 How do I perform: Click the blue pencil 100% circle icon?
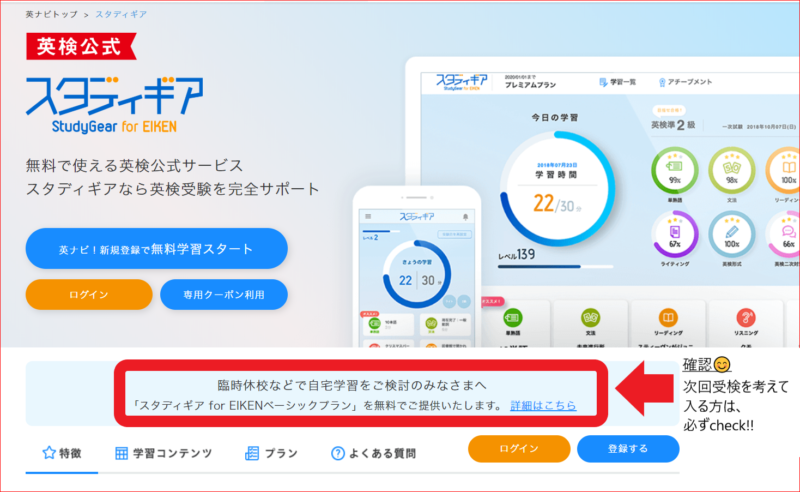(x=732, y=234)
